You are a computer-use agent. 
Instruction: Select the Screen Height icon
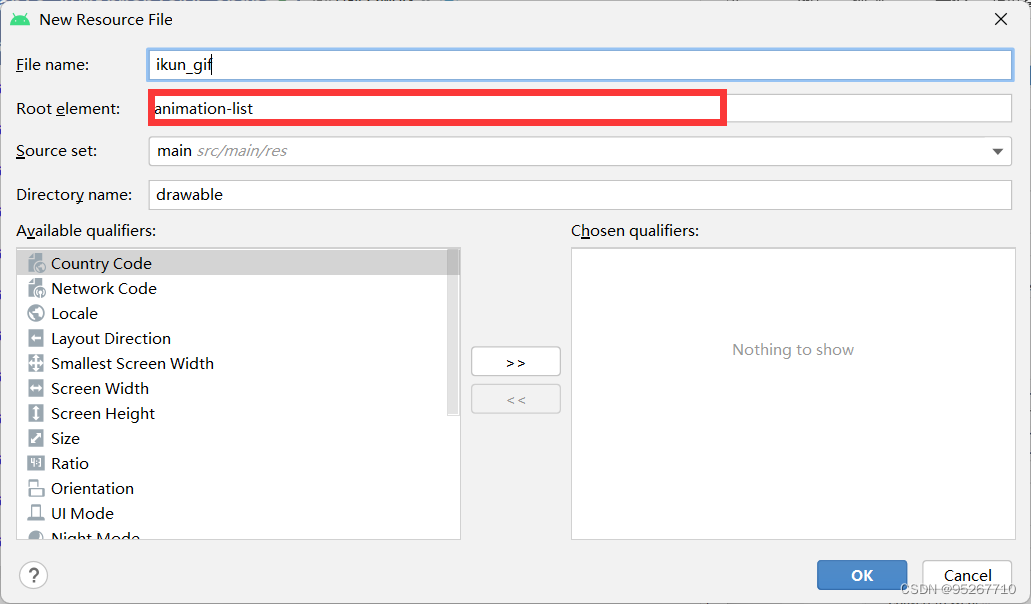click(36, 413)
